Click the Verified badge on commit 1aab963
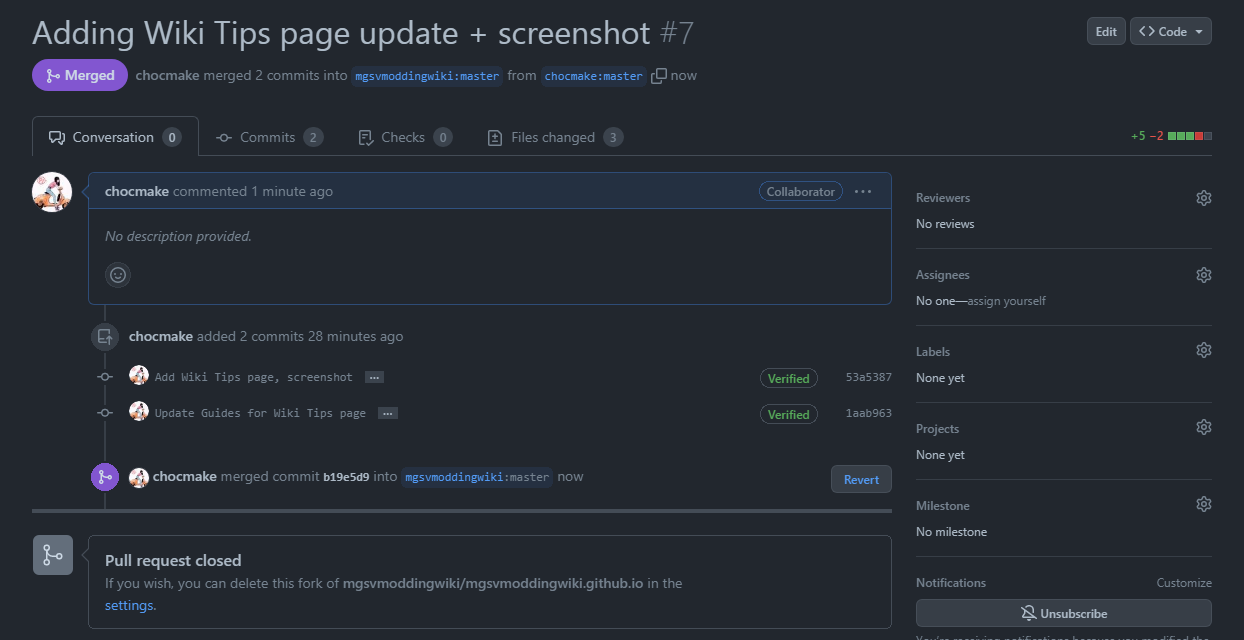The width and height of the screenshot is (1244, 640). [788, 414]
